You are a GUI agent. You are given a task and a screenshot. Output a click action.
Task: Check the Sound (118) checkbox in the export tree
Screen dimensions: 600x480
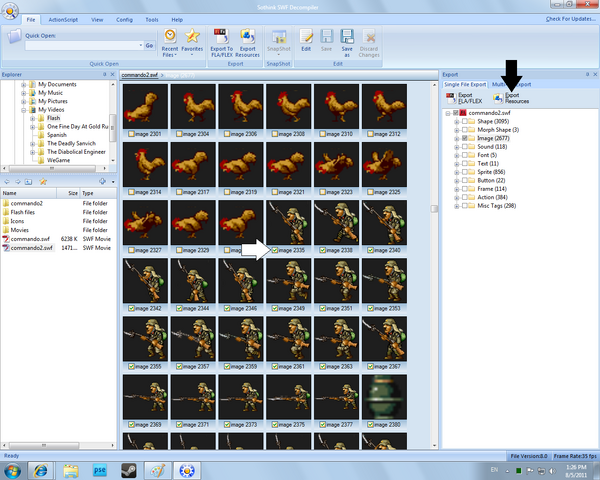point(465,147)
